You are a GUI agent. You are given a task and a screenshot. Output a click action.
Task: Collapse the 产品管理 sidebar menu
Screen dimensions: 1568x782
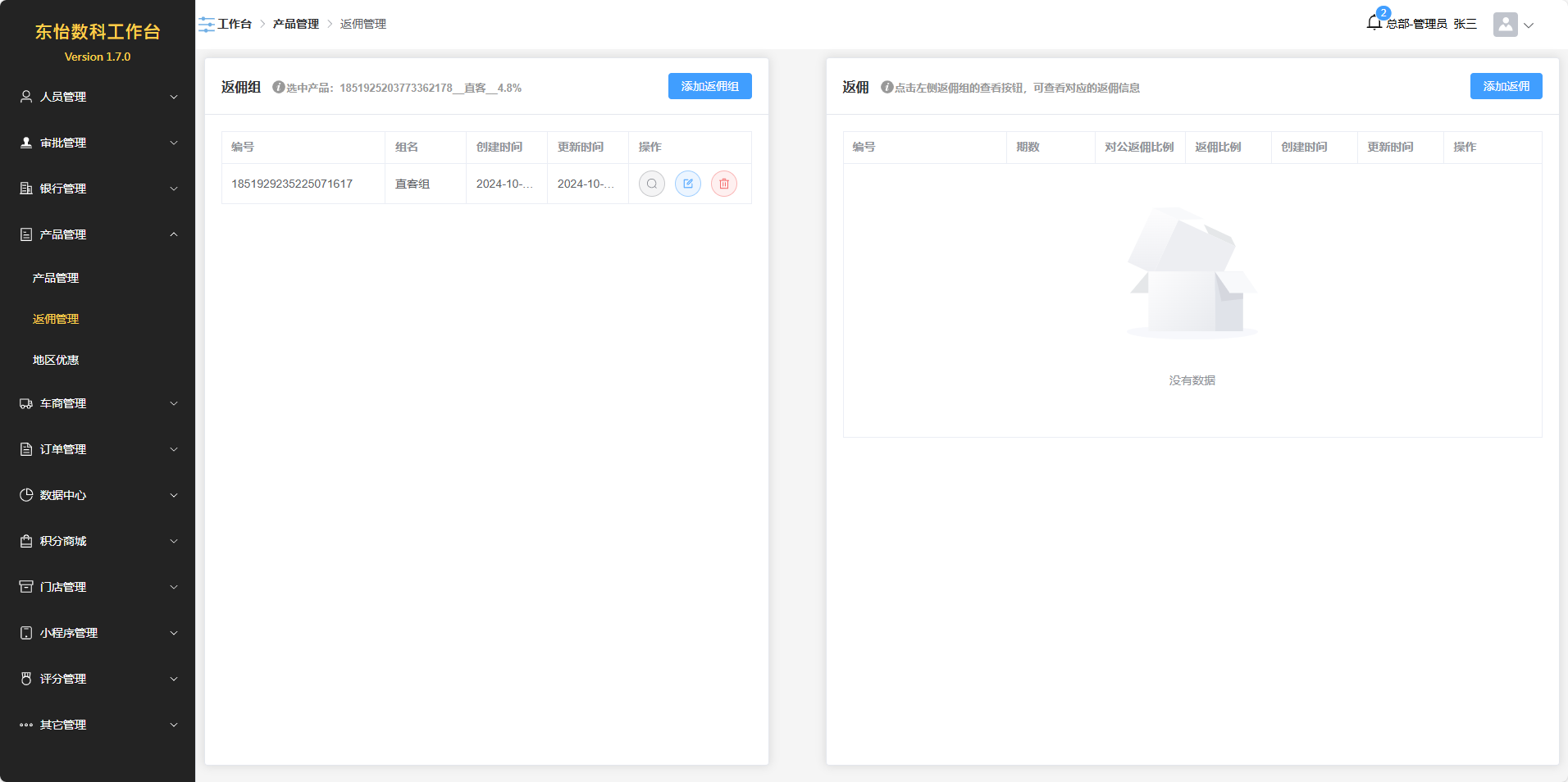tap(98, 234)
